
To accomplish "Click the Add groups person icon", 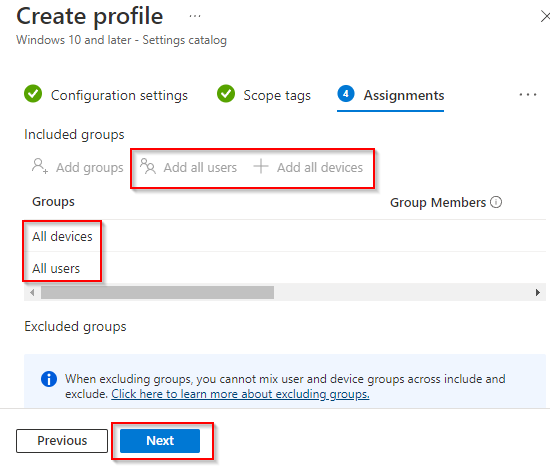I will (x=40, y=166).
